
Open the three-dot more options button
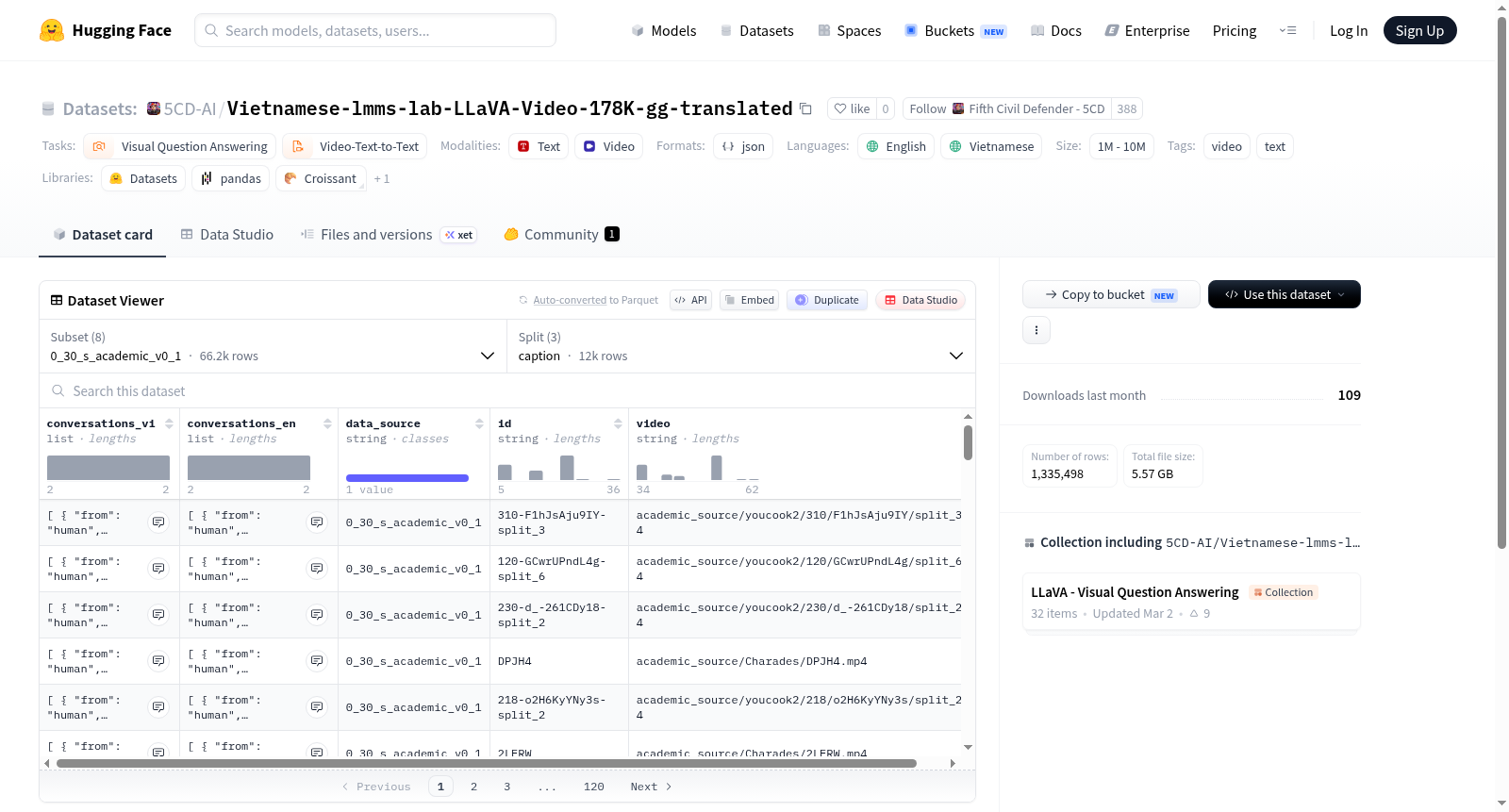[x=1036, y=330]
